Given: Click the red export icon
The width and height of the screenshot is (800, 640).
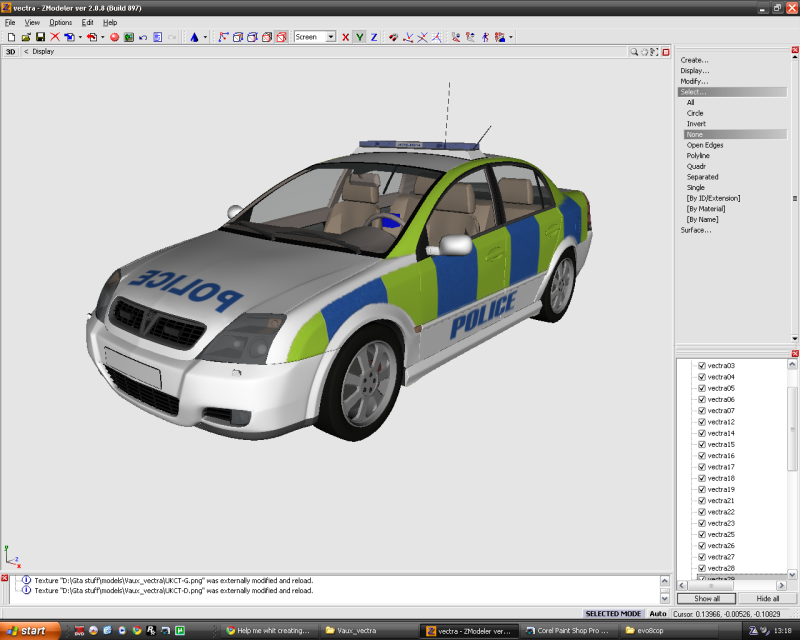Looking at the screenshot, I should pos(92,37).
